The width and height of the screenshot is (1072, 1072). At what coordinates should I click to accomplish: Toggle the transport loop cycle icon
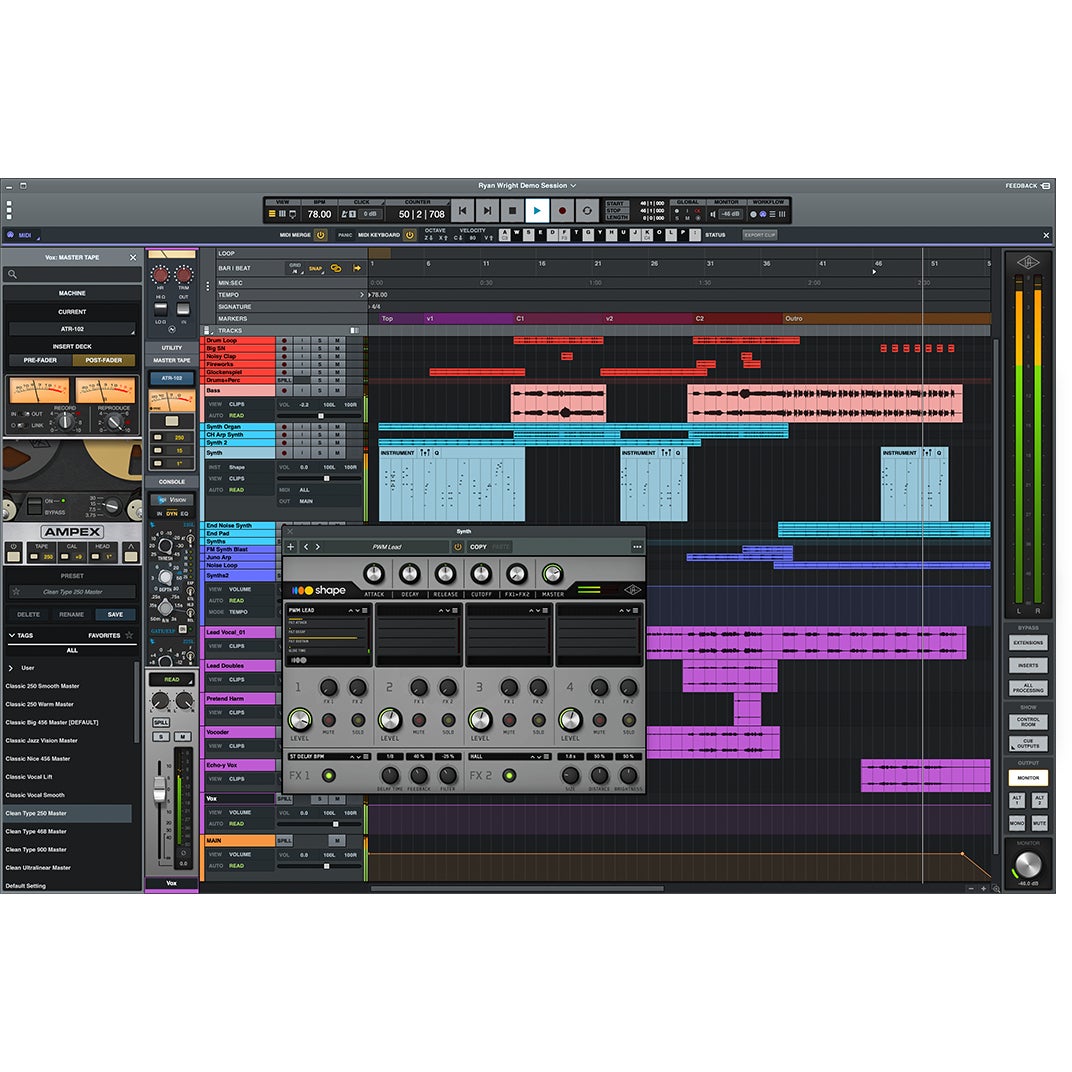(587, 211)
